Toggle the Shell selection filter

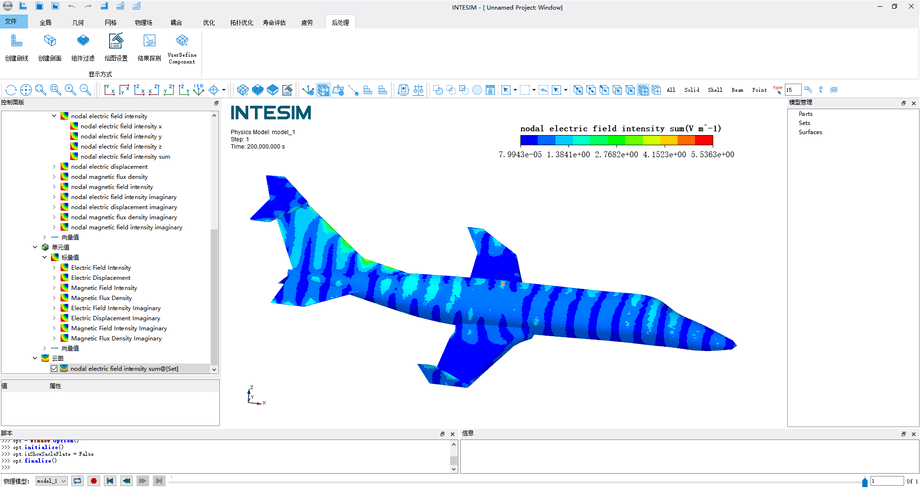[715, 90]
